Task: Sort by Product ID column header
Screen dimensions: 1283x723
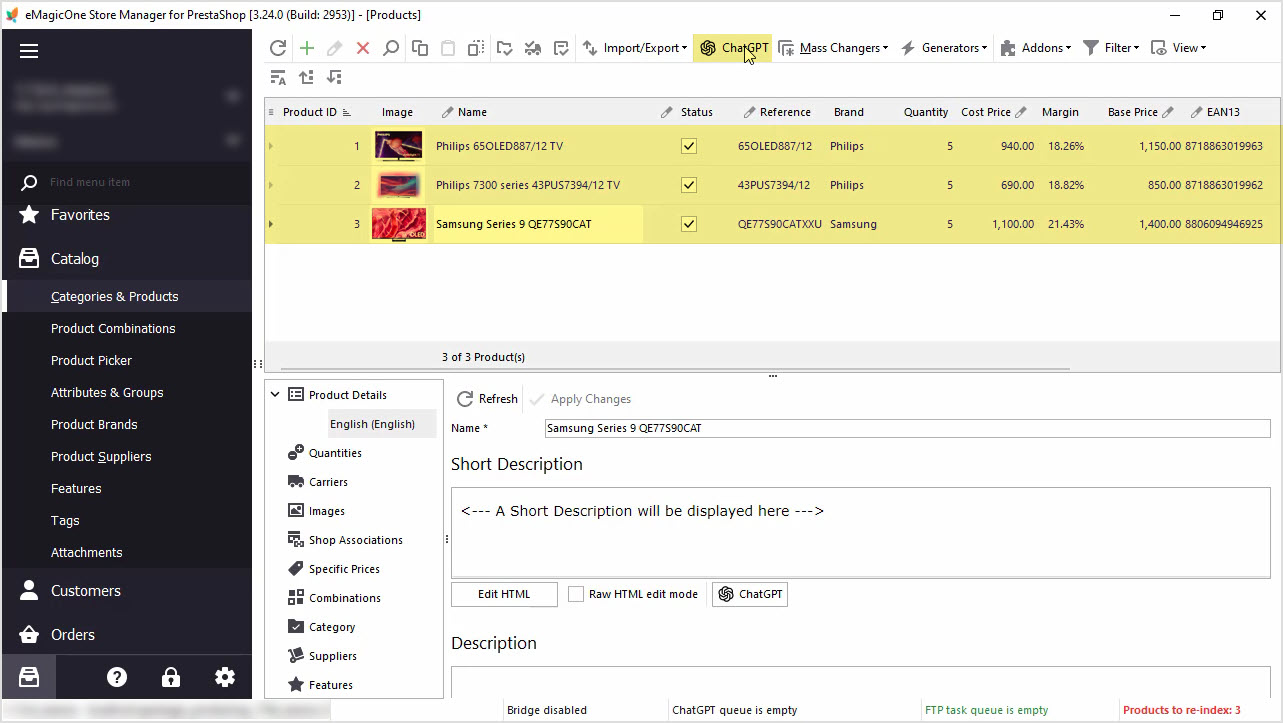Action: pos(310,112)
